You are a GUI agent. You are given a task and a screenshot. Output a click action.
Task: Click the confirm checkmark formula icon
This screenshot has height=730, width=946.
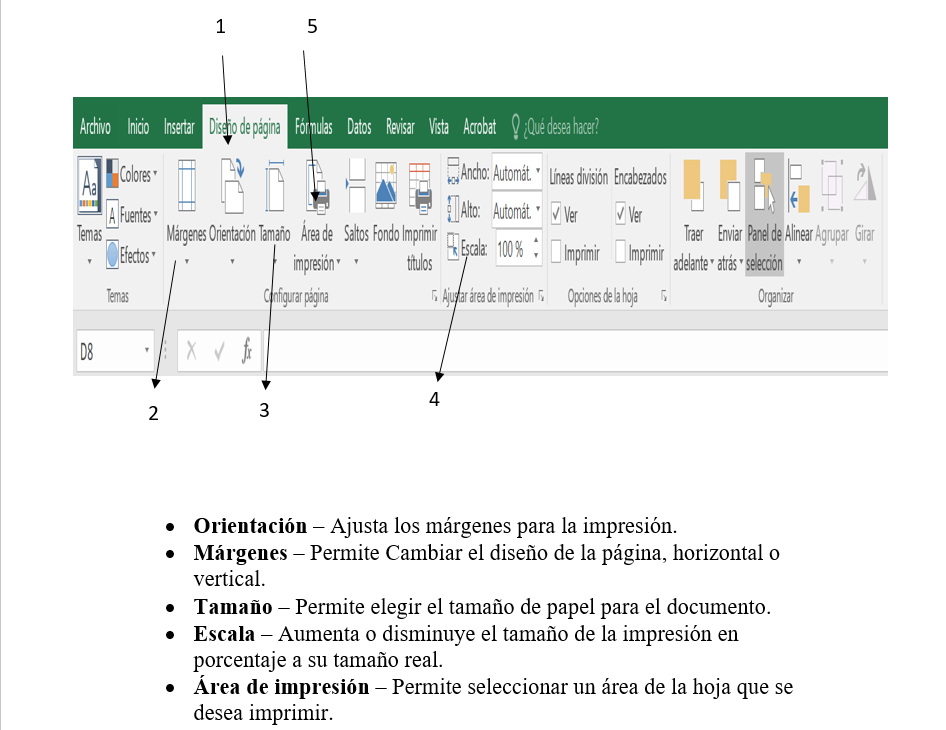[220, 351]
